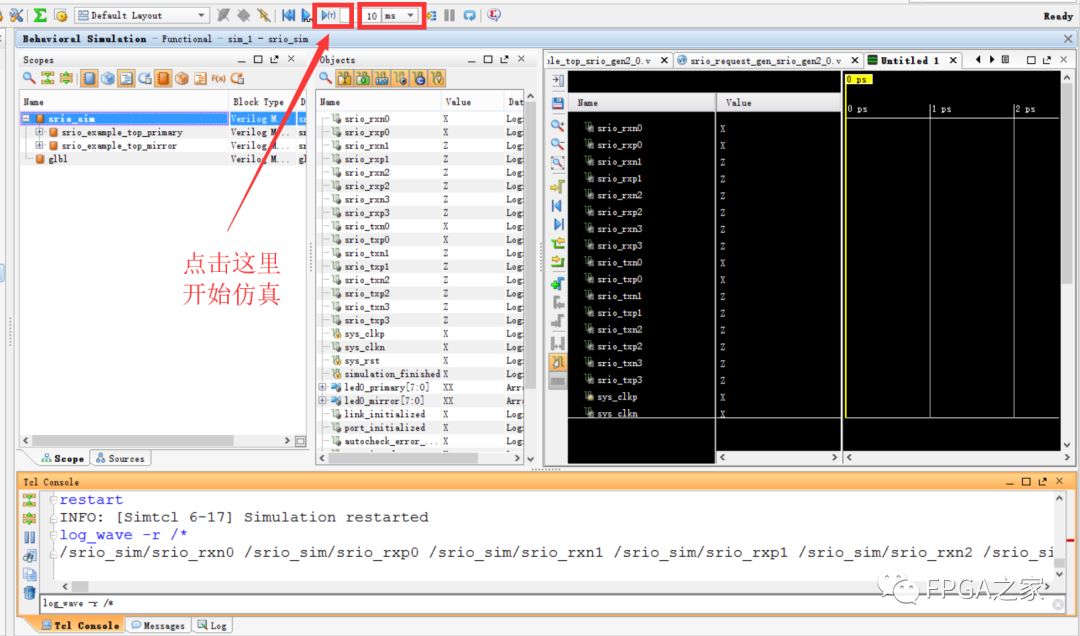This screenshot has height=636, width=1080.
Task: Restart the simulation using the toolbar
Action: pos(289,15)
